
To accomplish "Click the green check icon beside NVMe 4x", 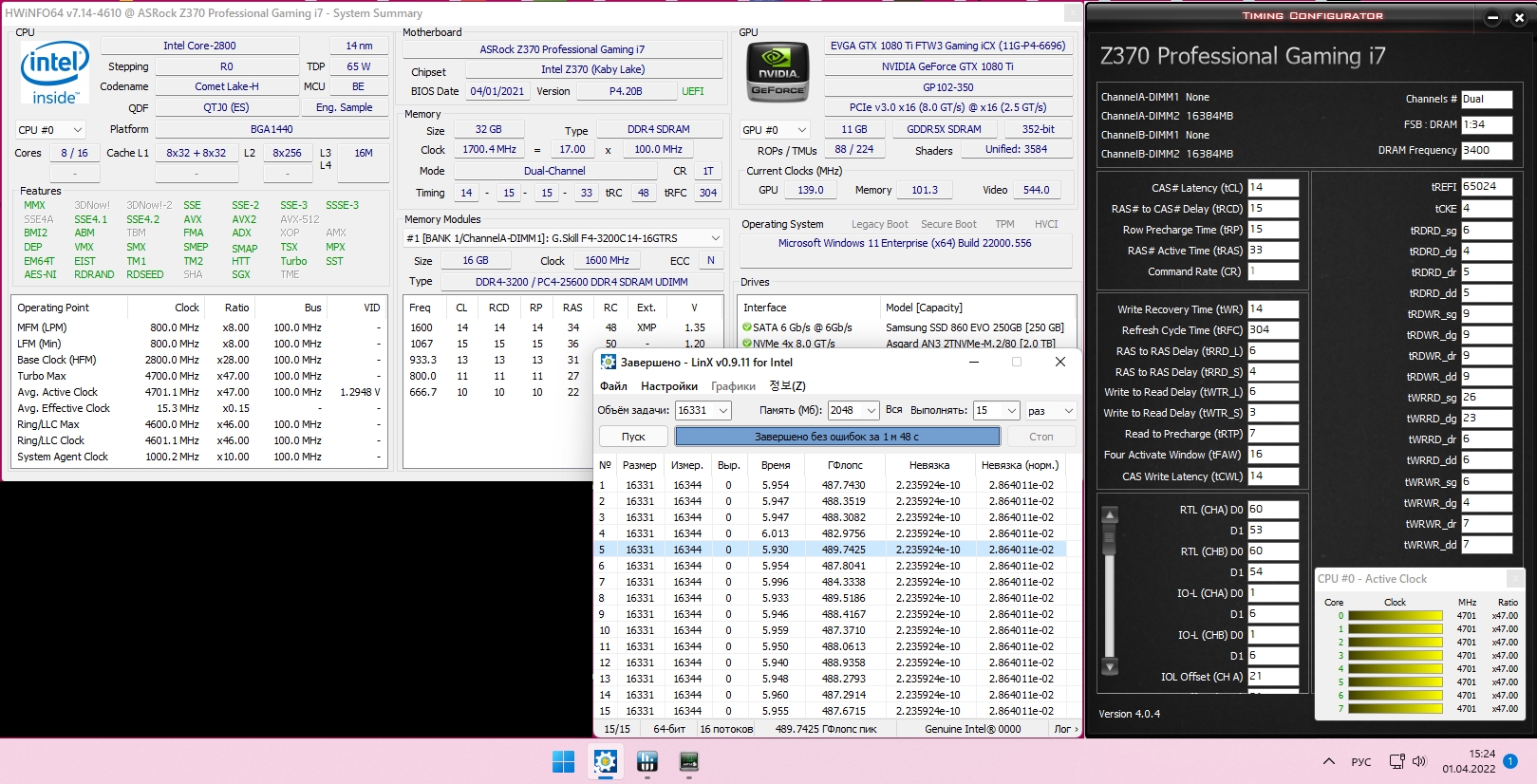I will 746,344.
